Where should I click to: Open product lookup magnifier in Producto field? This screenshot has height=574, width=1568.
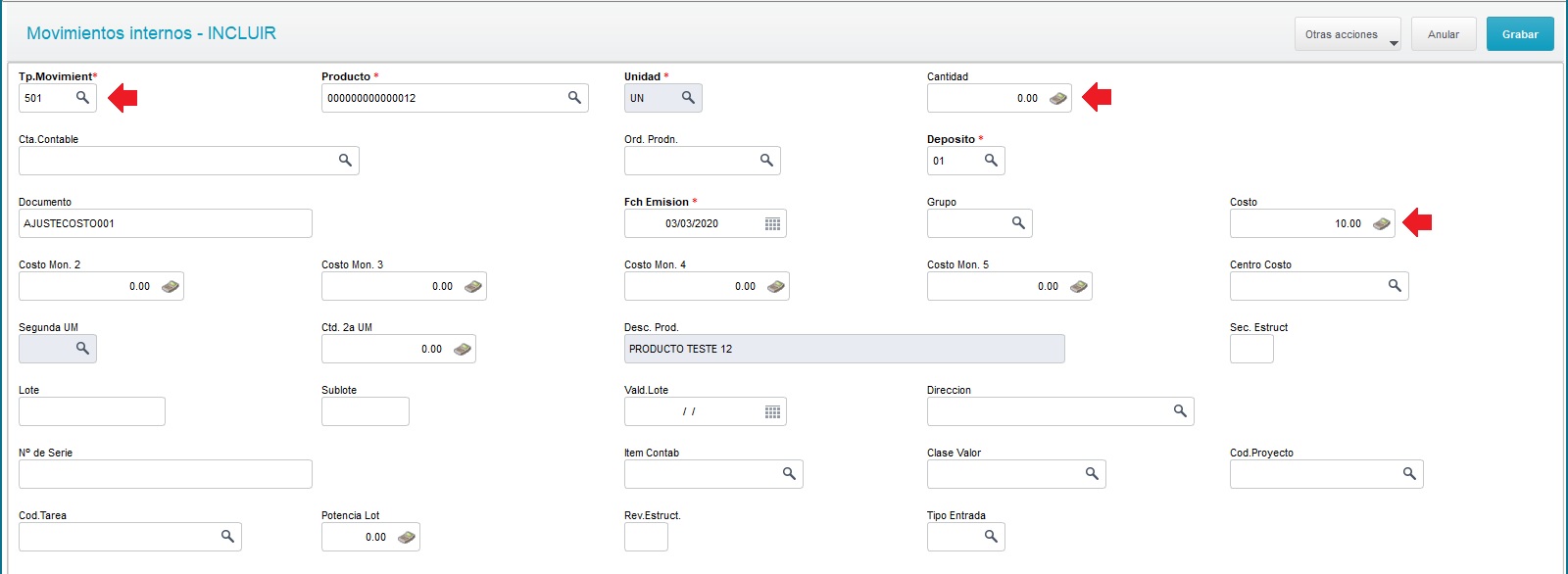(x=574, y=97)
